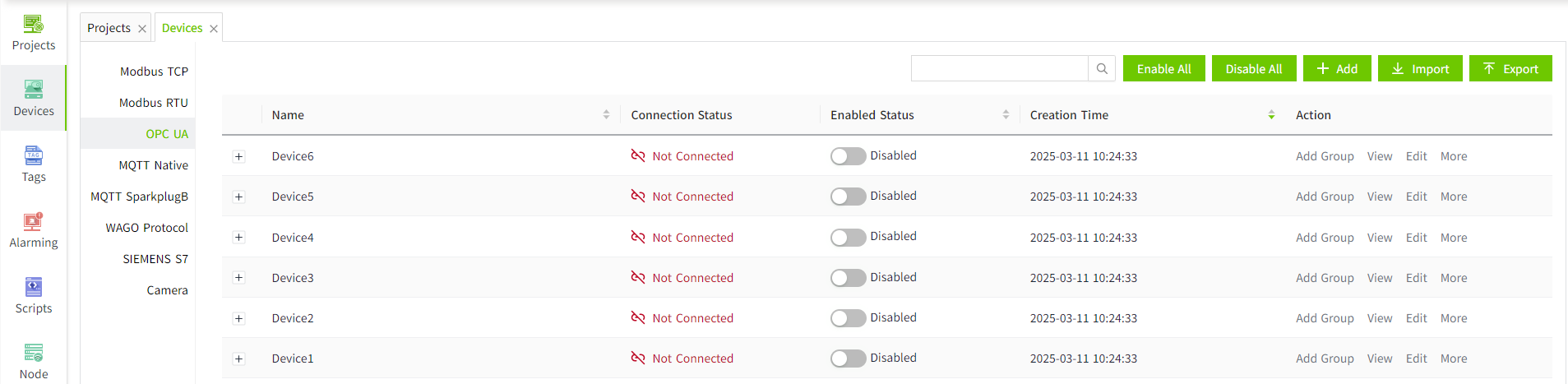Screen dimensions: 1568x384
Task: Enable the Device4 toggle switch
Action: click(x=848, y=238)
